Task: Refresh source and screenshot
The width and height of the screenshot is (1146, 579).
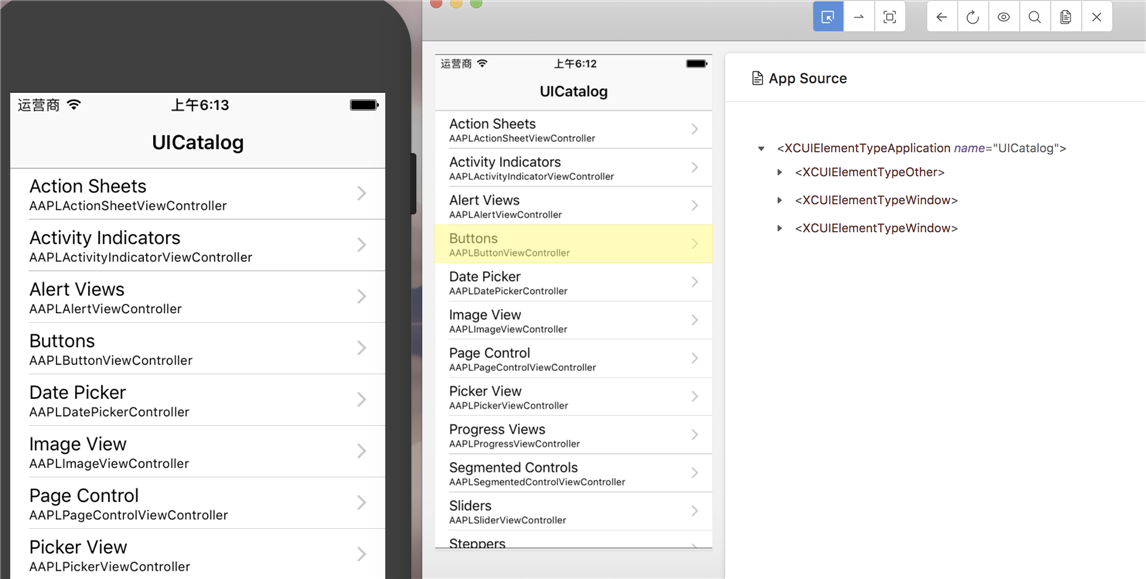Action: [x=973, y=17]
